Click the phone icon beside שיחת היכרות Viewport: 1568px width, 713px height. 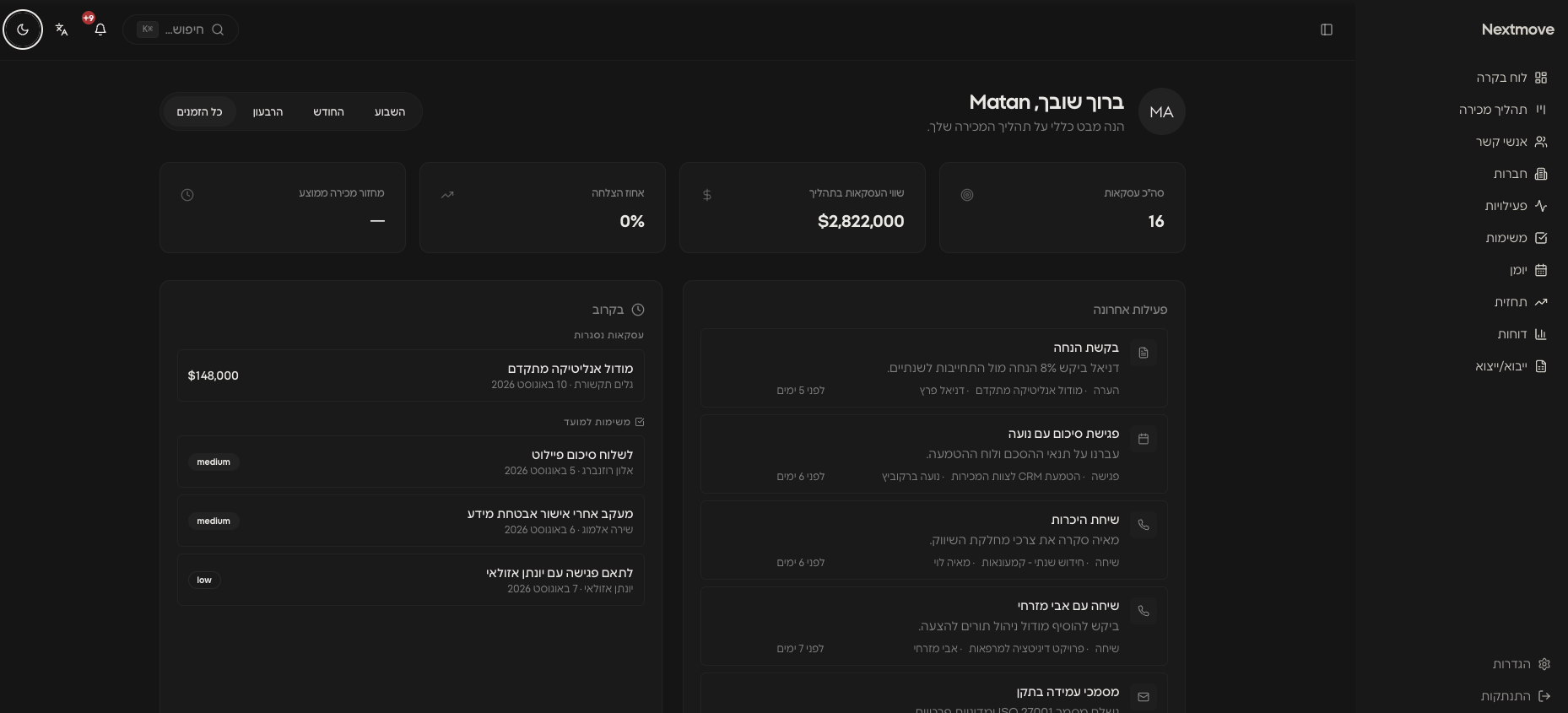[1144, 525]
